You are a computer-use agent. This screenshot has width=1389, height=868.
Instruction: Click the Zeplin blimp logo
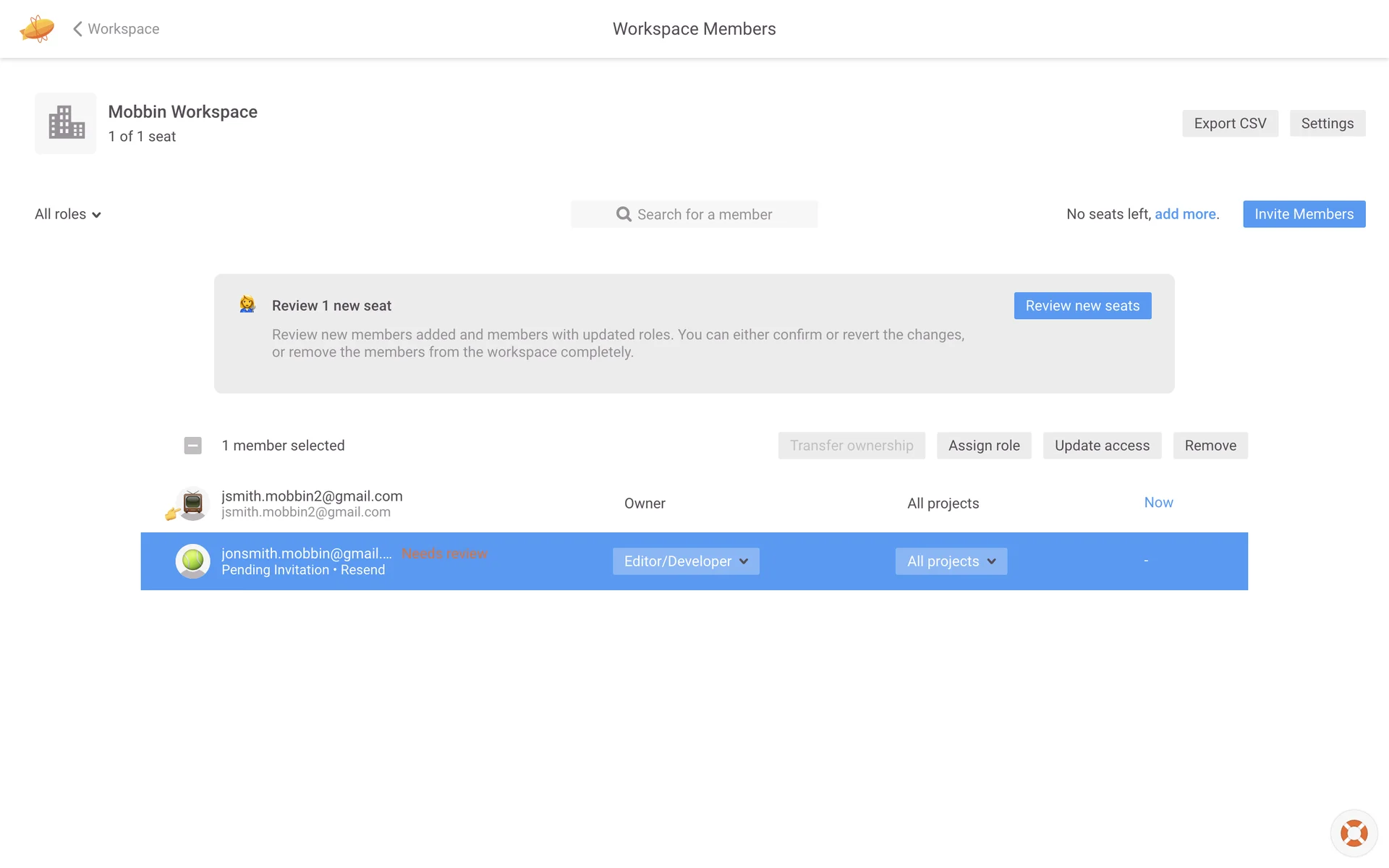(x=37, y=29)
